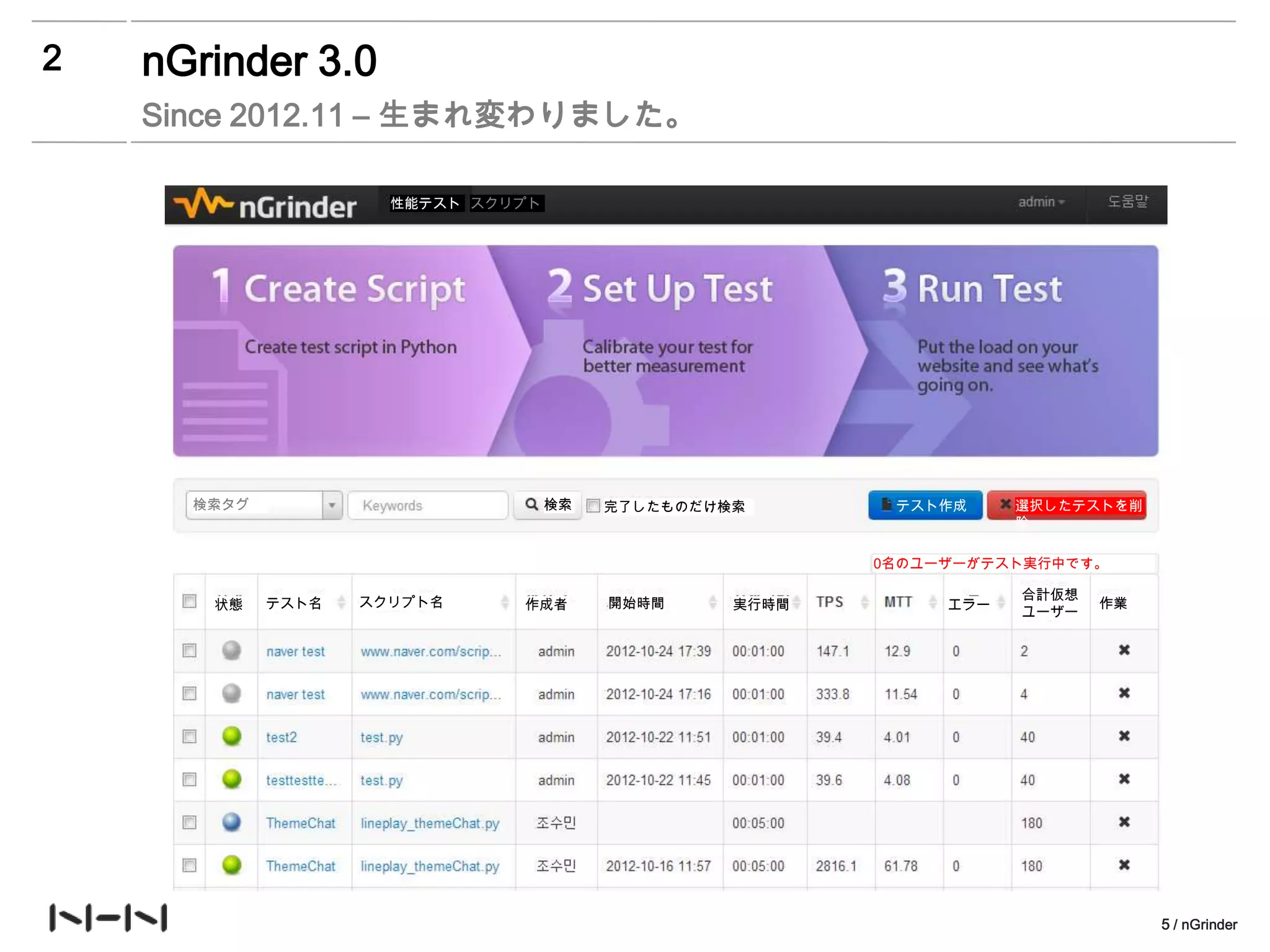Open the 도움말 help menu

pyautogui.click(x=1128, y=201)
